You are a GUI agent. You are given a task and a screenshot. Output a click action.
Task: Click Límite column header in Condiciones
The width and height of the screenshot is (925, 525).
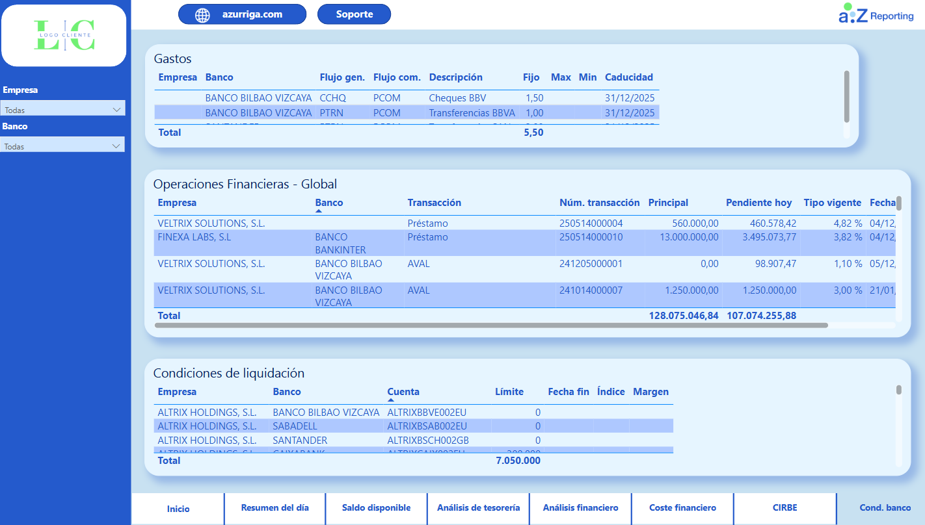coord(509,392)
